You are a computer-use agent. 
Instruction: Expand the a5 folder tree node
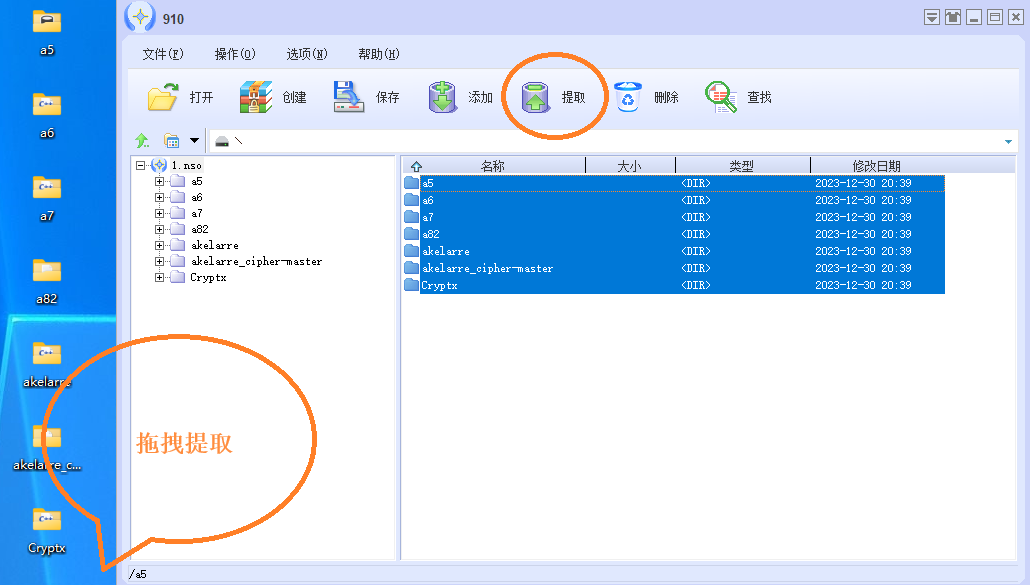[x=159, y=182]
